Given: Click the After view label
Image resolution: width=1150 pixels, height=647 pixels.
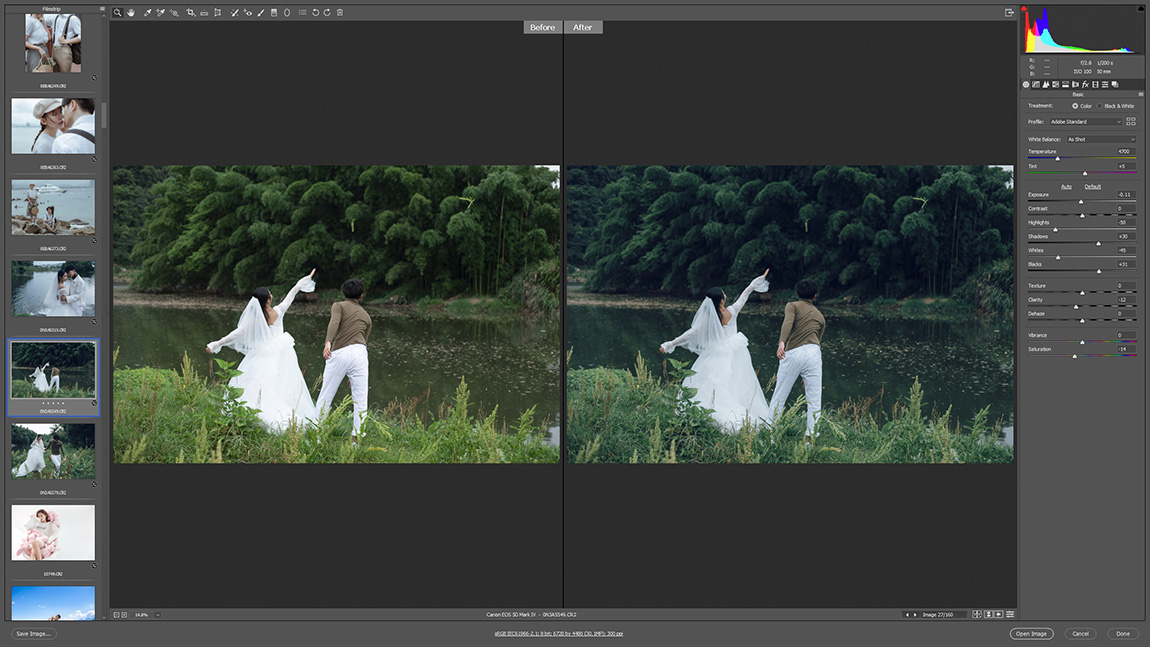Looking at the screenshot, I should (583, 27).
